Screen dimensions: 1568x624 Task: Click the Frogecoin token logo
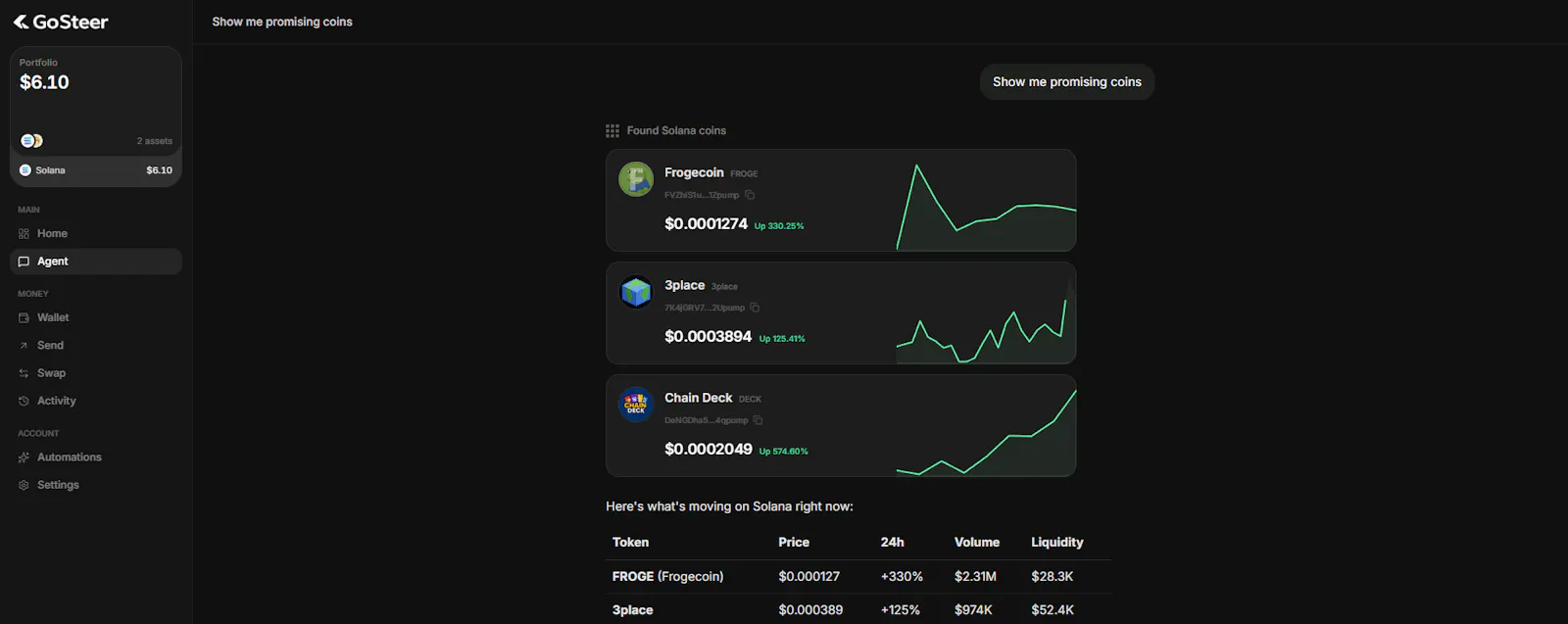(636, 179)
